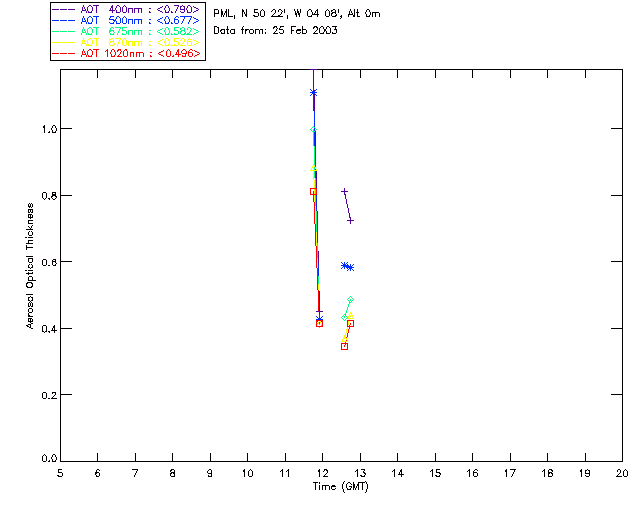Click y-axis tick label 0.2

49,395
